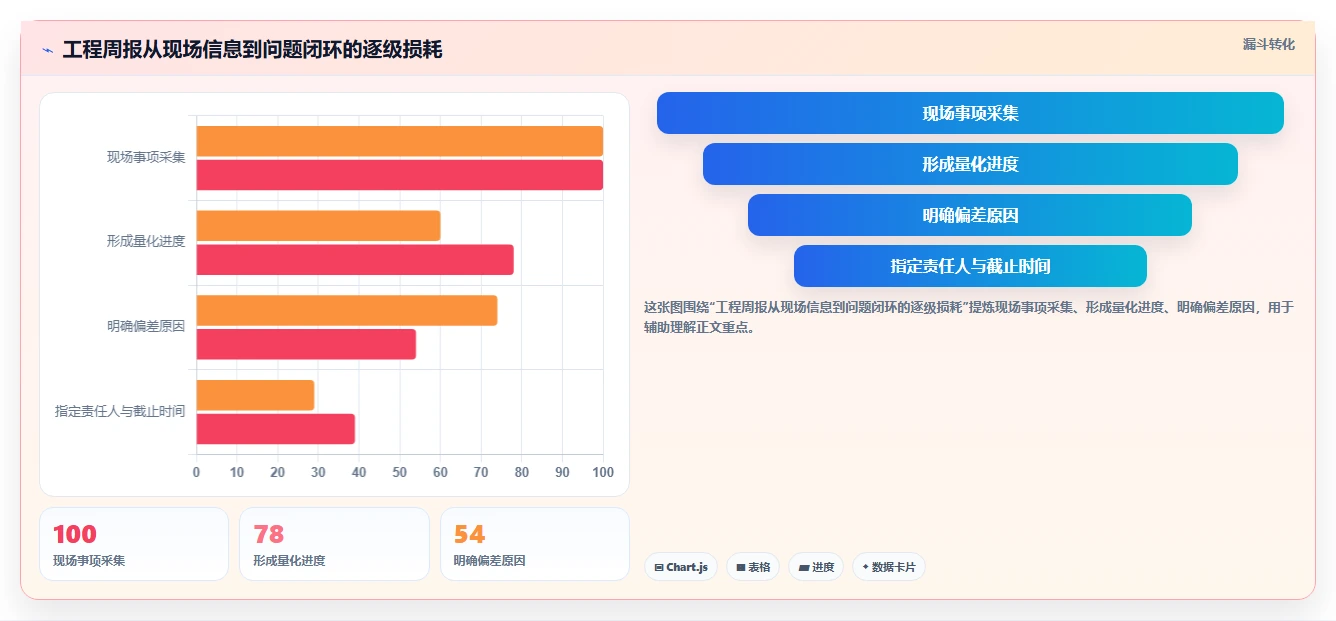
Task: Click the 指定责任人与截止时间 funnel stage
Action: pyautogui.click(x=970, y=266)
